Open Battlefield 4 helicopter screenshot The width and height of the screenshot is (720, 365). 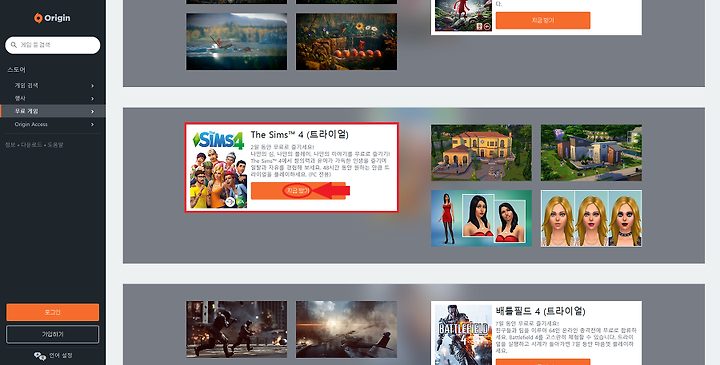[346, 329]
